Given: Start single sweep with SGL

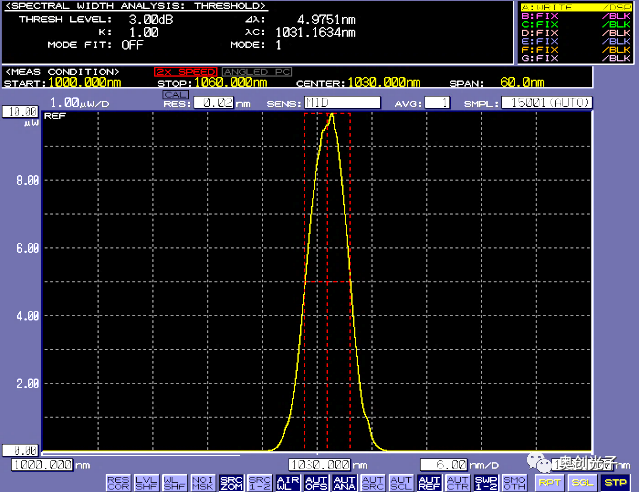Looking at the screenshot, I should tap(582, 483).
